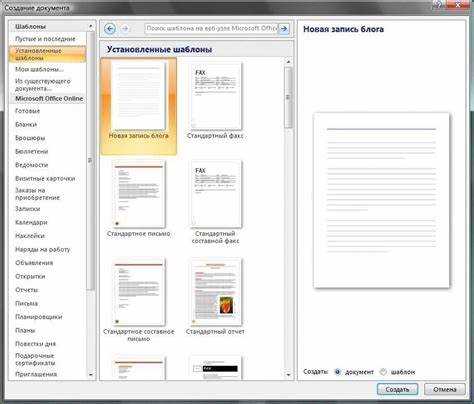Open the Календари online category
474x404 pixels.
[x=31, y=222]
